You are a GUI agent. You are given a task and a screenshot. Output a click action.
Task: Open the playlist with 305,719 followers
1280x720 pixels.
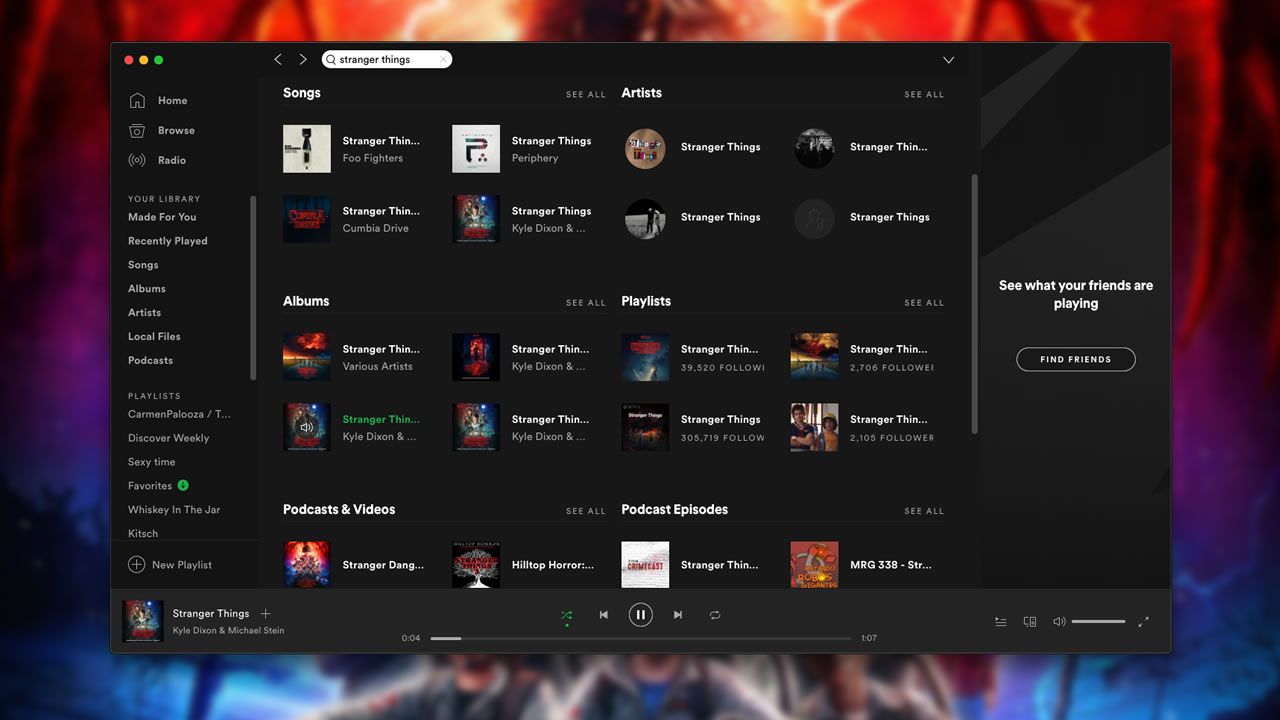645,427
